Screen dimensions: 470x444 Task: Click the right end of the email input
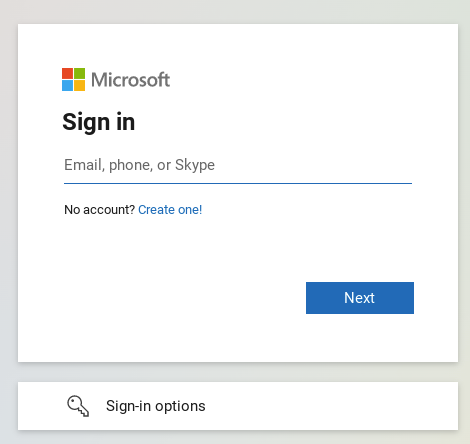[x=400, y=165]
